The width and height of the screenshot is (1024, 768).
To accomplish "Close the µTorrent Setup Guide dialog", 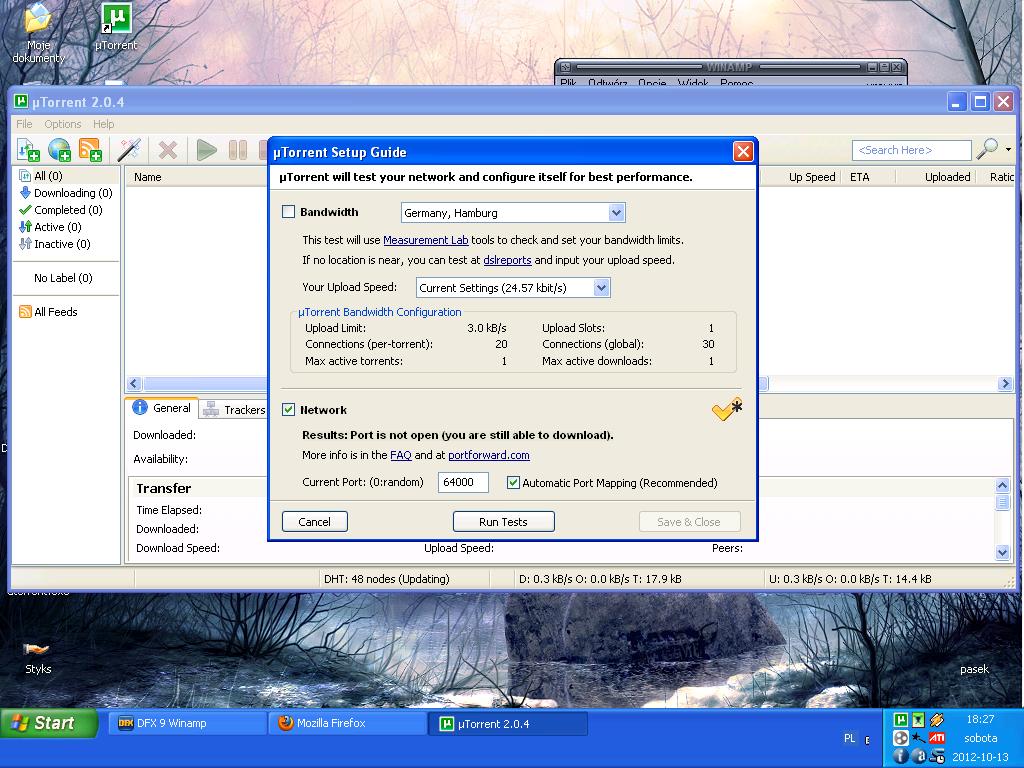I will point(743,152).
